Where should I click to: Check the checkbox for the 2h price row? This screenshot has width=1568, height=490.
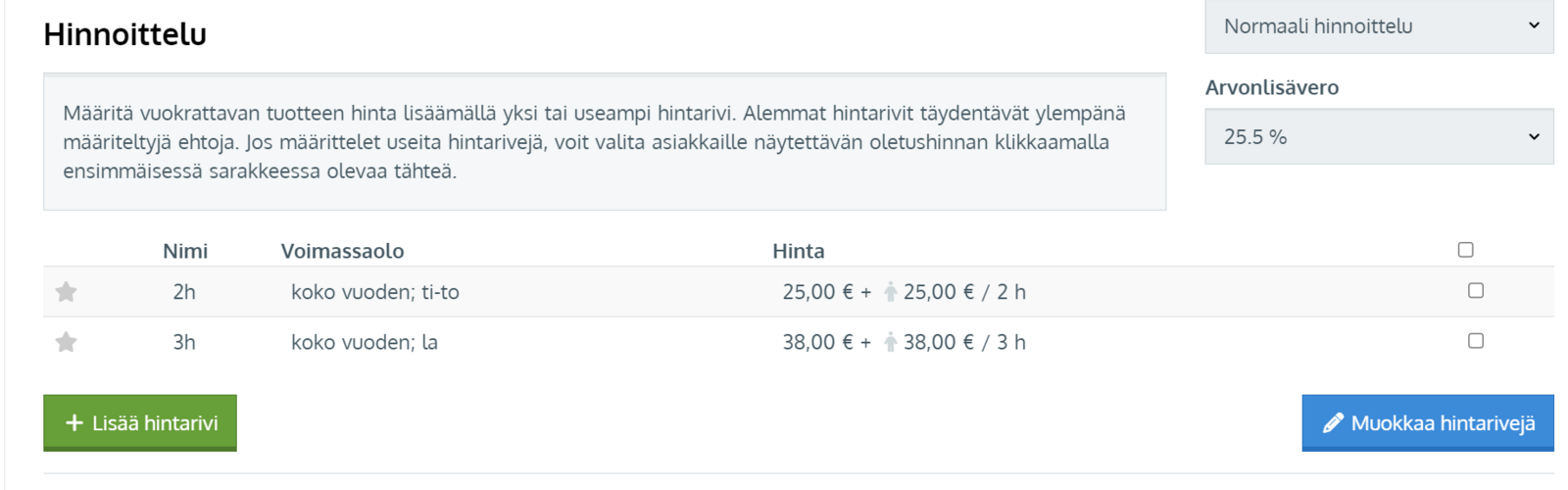(x=1475, y=291)
